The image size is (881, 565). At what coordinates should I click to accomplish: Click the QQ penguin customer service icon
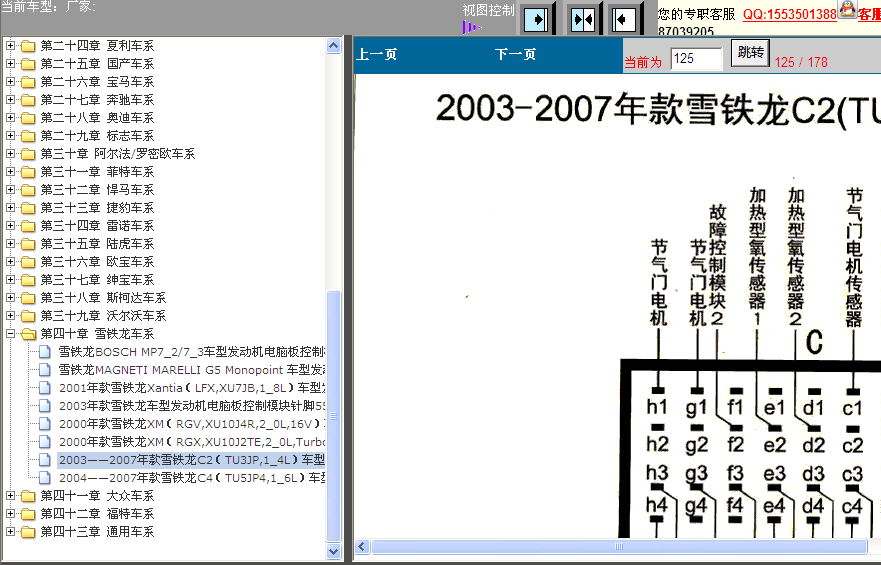[847, 9]
